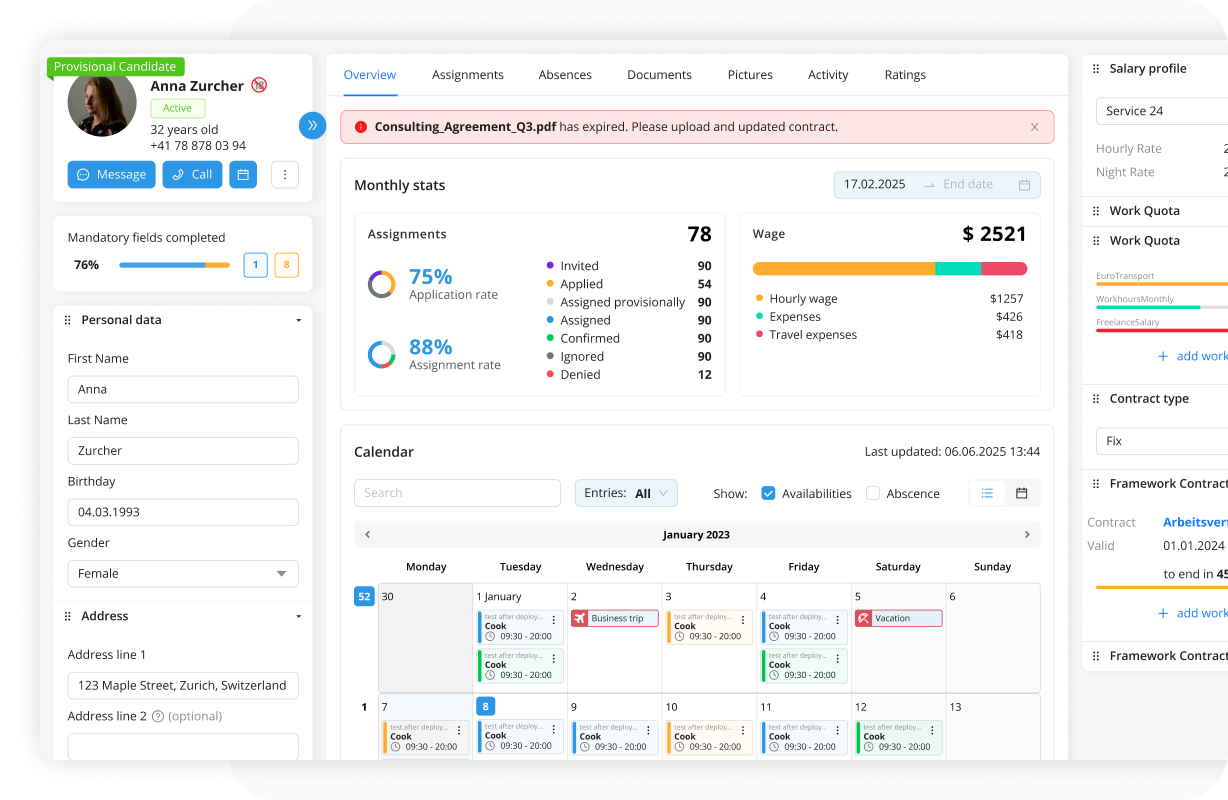Go to the previous month in calendar

click(x=367, y=535)
